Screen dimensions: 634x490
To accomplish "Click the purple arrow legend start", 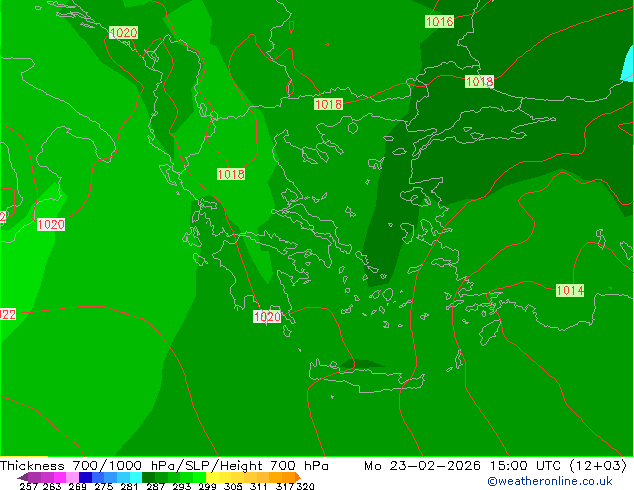I will (22, 477).
